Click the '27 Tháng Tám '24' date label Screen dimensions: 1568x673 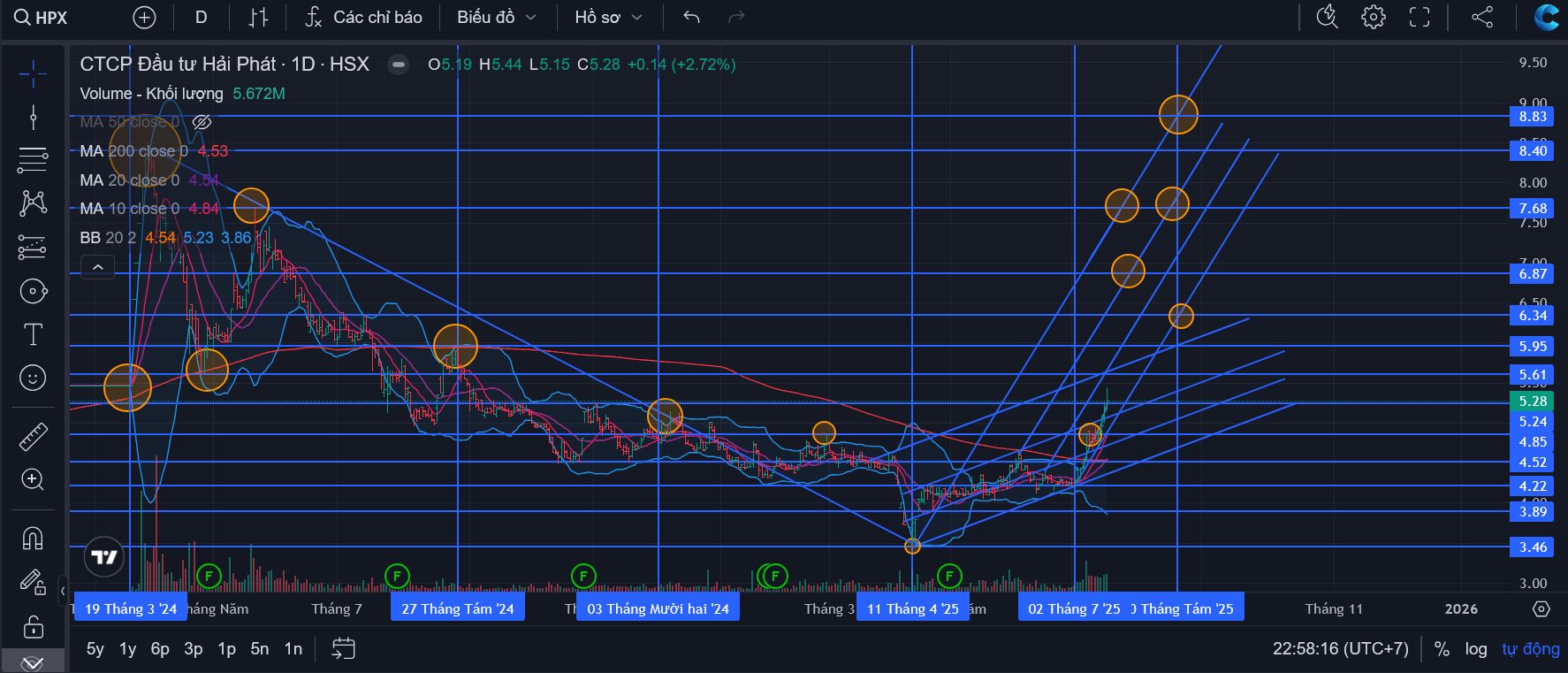click(458, 608)
